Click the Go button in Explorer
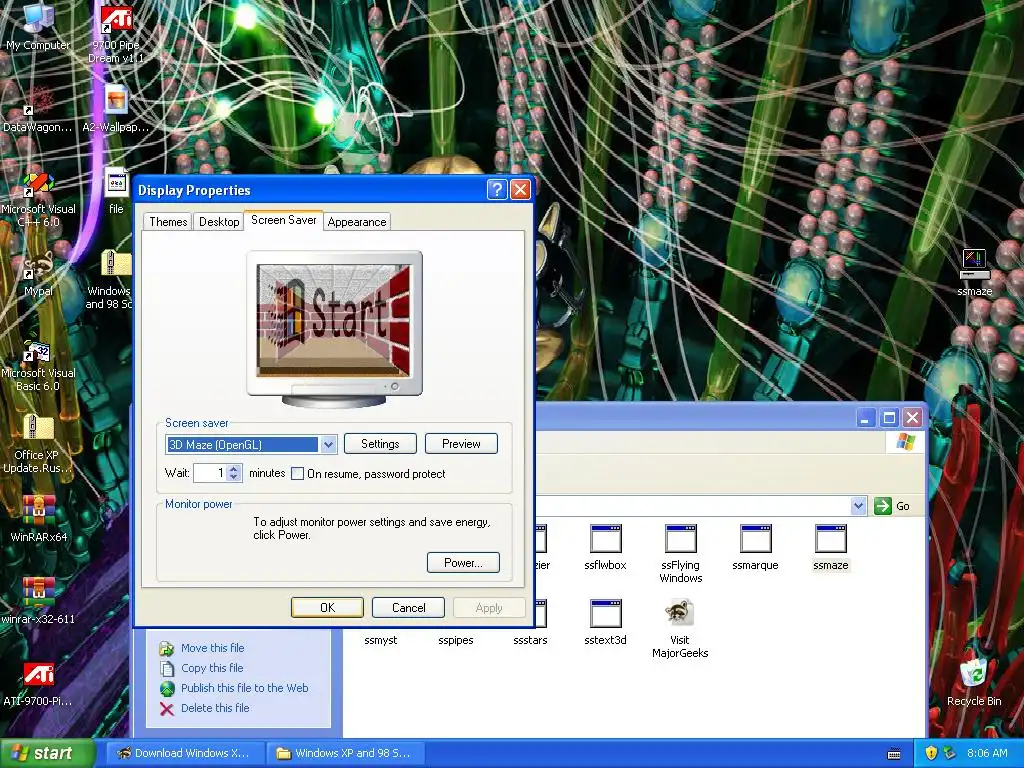 click(x=893, y=505)
